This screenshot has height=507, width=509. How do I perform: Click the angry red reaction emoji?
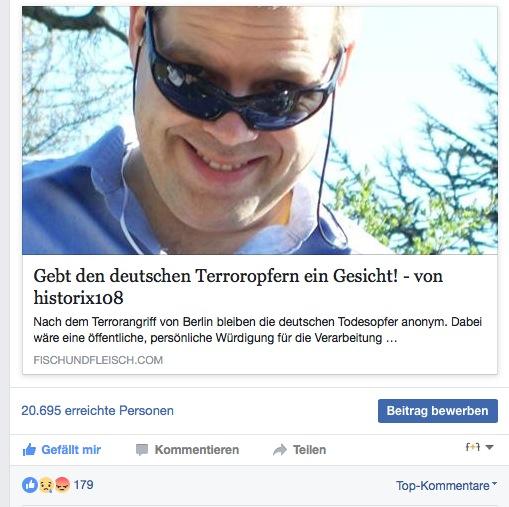pyautogui.click(x=62, y=485)
